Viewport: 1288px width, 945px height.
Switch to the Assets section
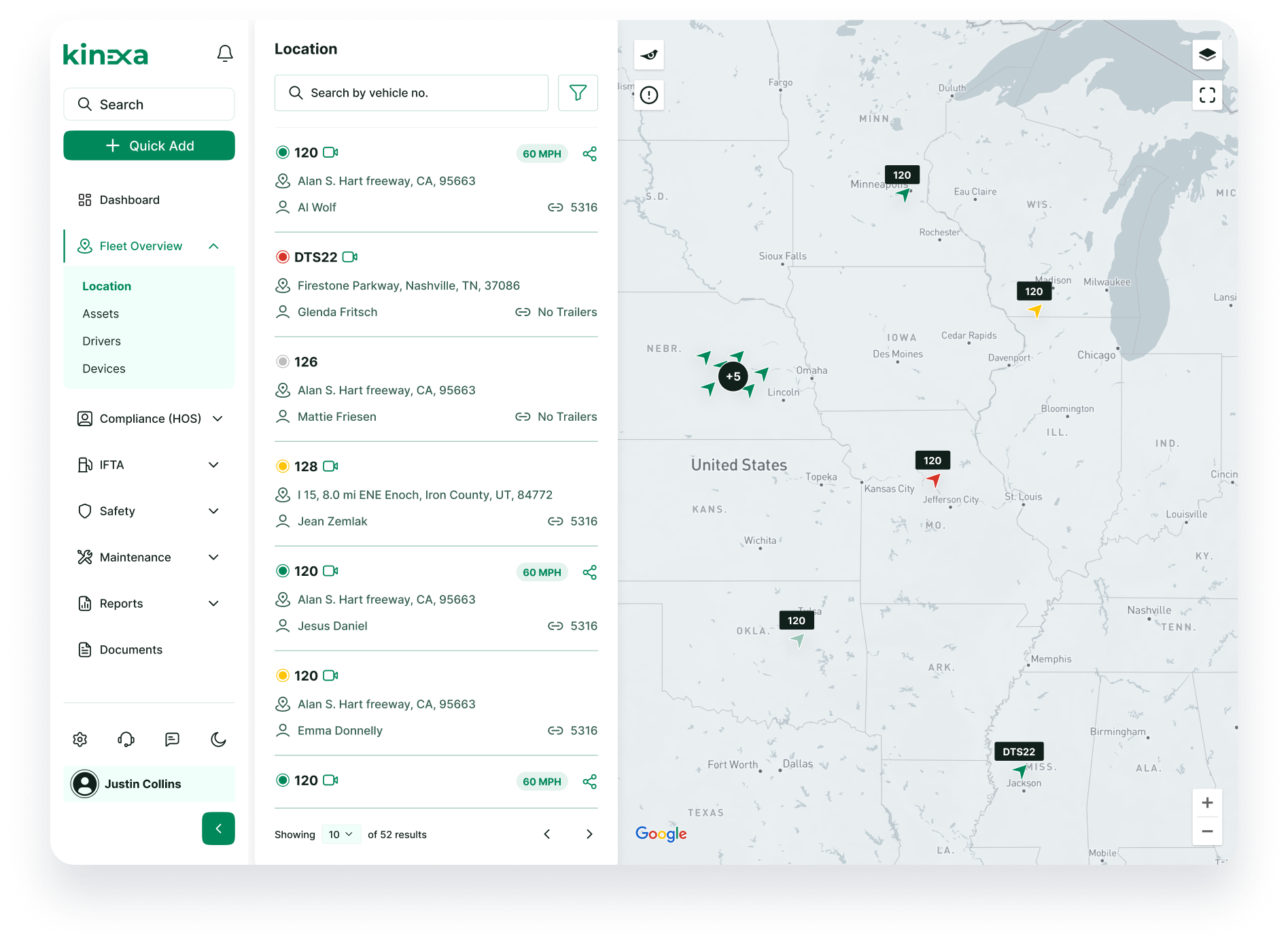click(x=101, y=313)
